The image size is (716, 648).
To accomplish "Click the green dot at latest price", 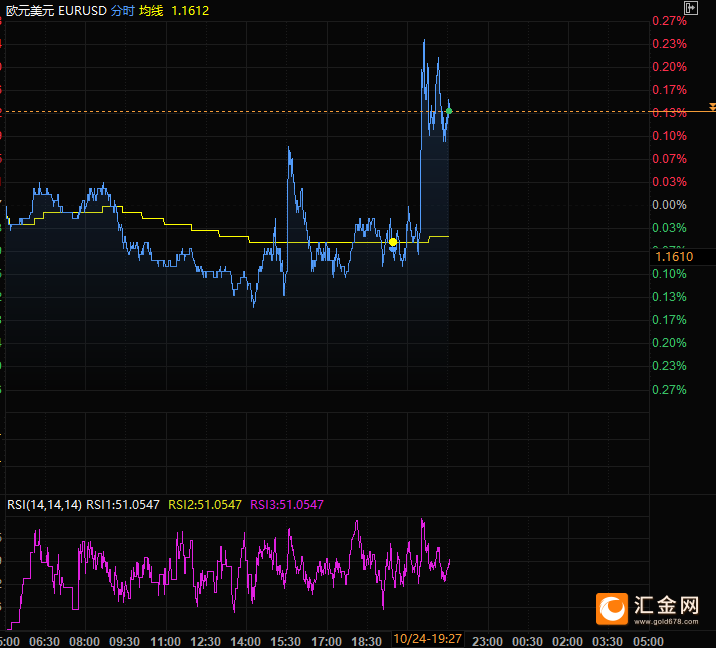I will [448, 111].
